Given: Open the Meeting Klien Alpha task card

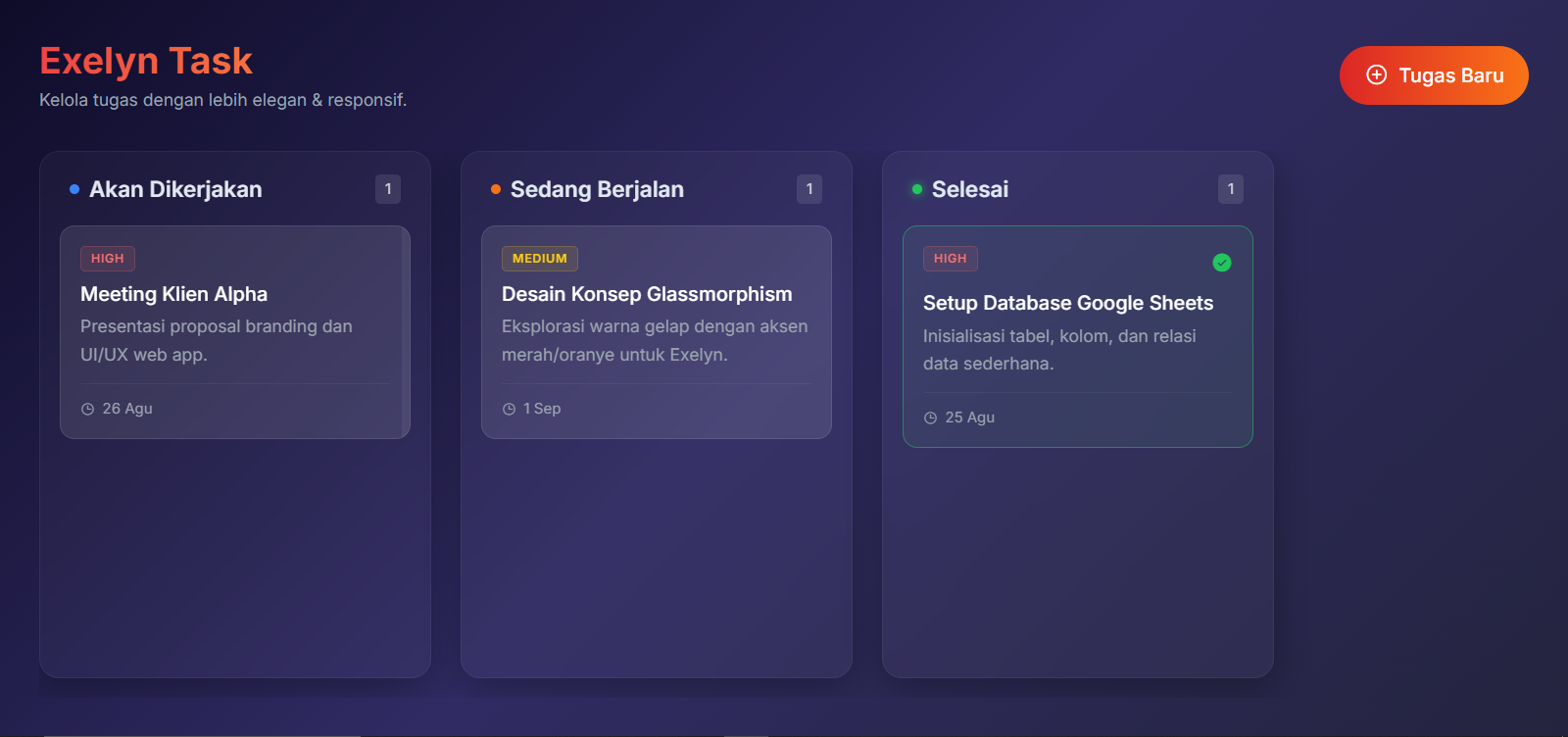Looking at the screenshot, I should pos(235,332).
